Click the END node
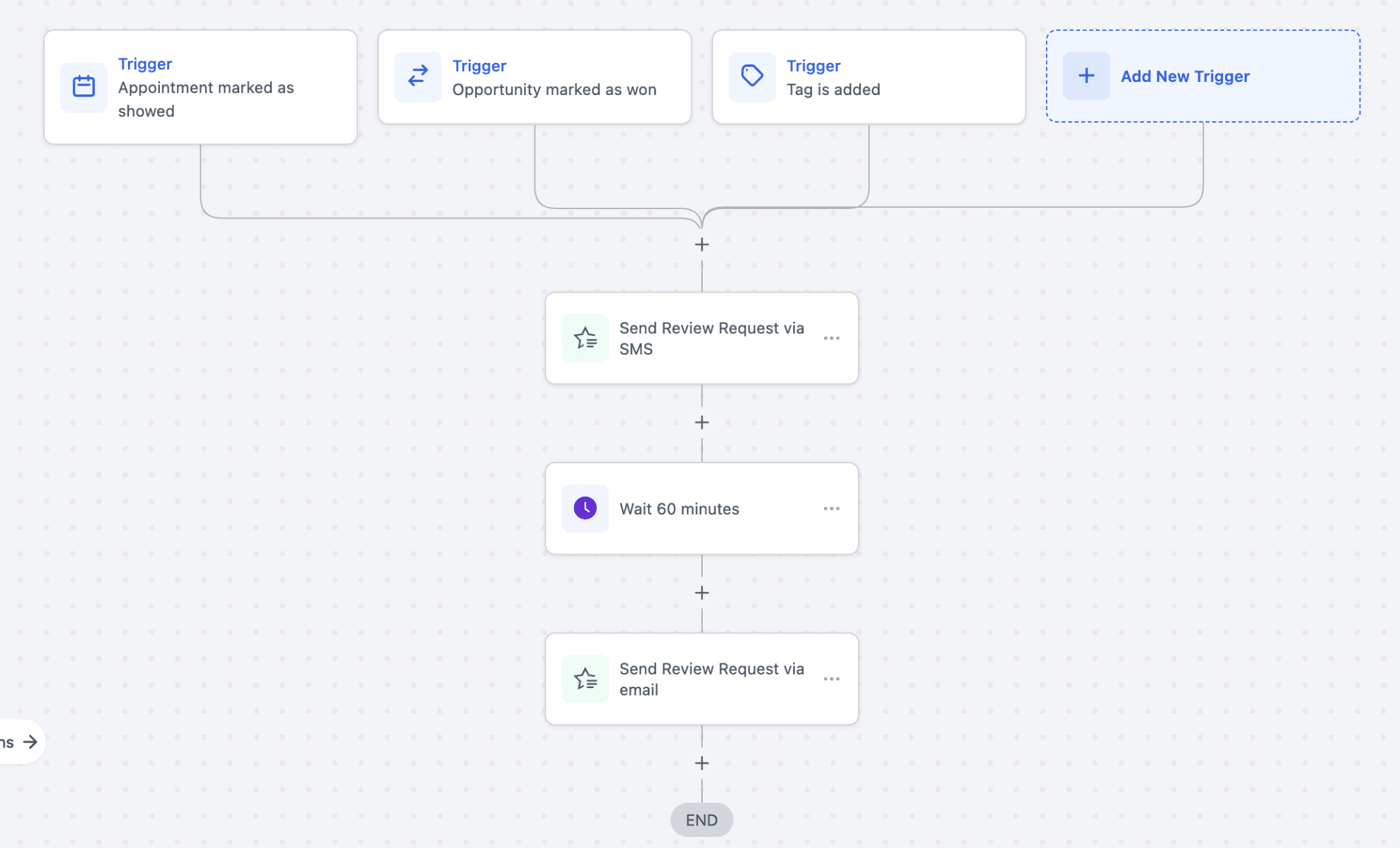This screenshot has height=848, width=1400. point(701,820)
